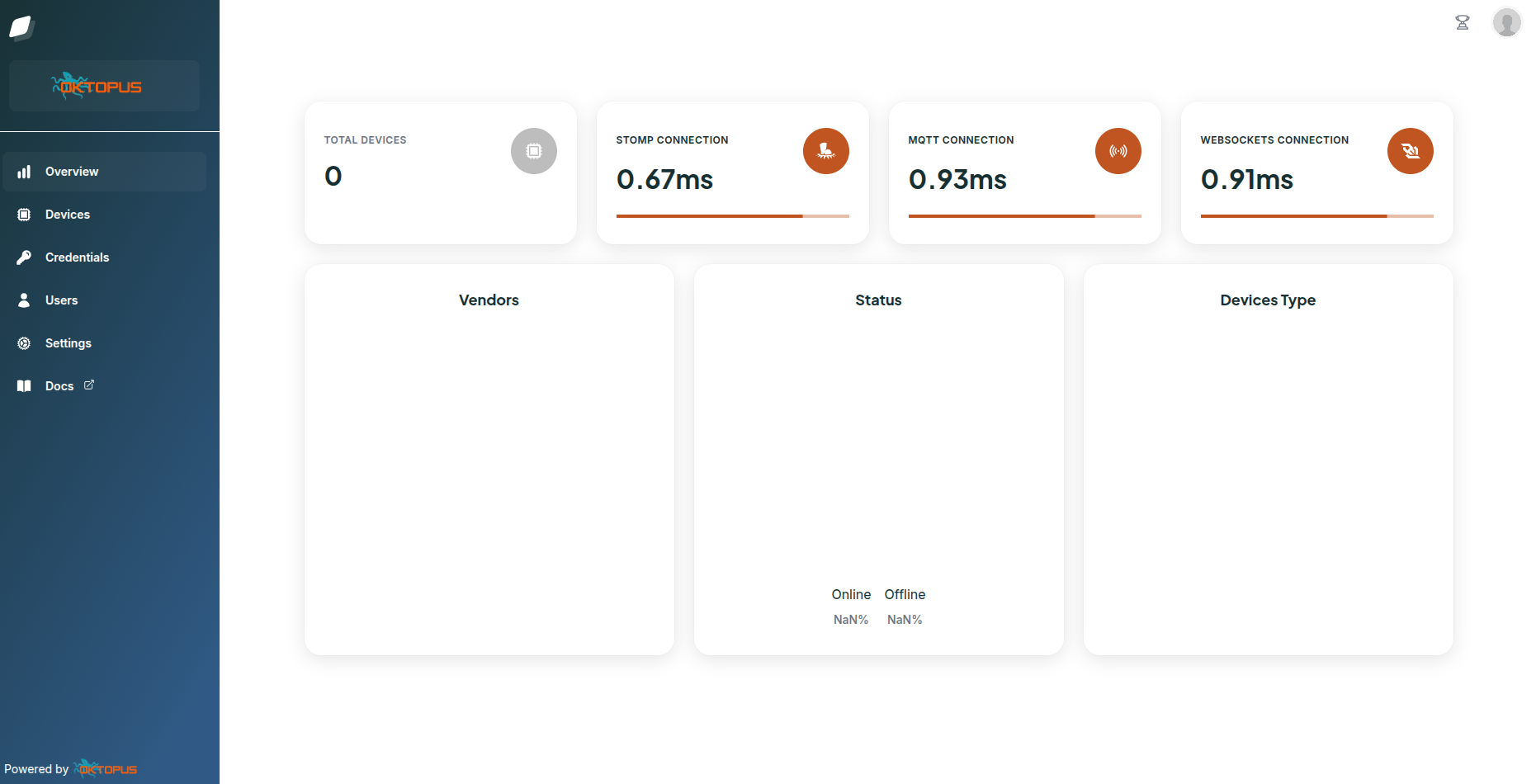
Task: Click the Offline status legend label
Action: (905, 594)
